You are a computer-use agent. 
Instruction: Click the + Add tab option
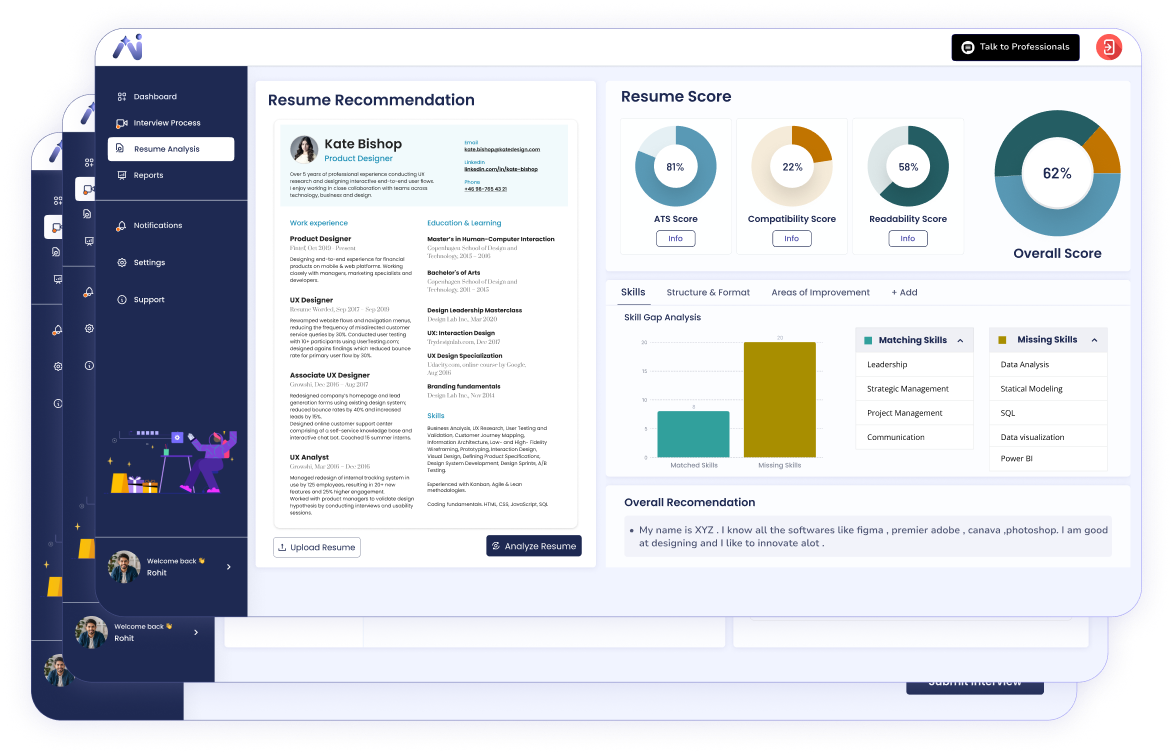(904, 292)
